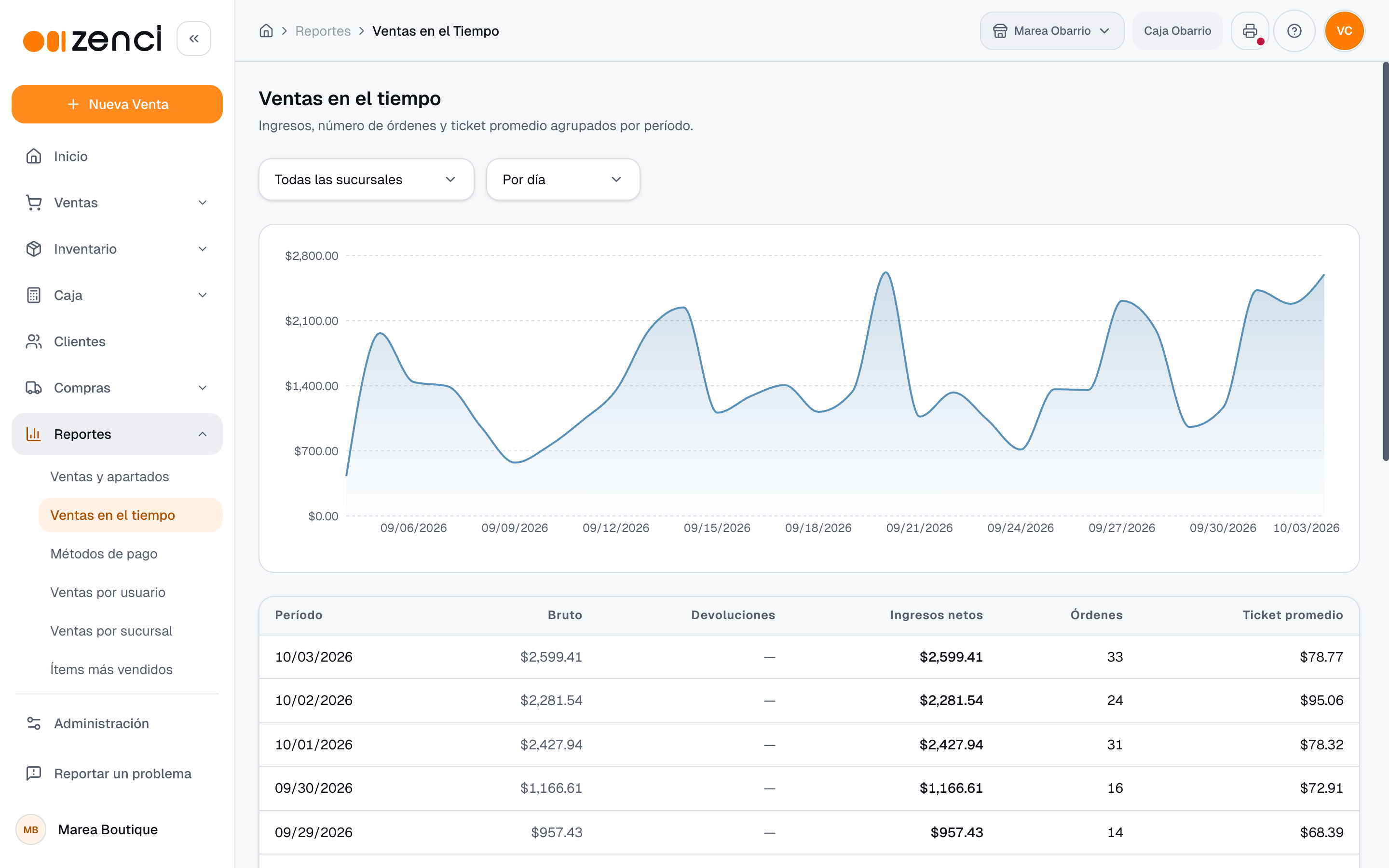Click the Inicio house icon
Image resolution: width=1389 pixels, height=868 pixels.
[x=34, y=156]
